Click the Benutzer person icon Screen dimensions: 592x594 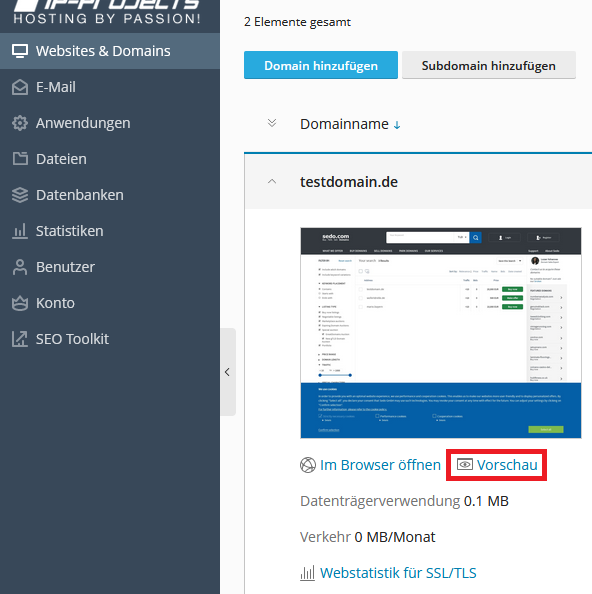pos(20,267)
